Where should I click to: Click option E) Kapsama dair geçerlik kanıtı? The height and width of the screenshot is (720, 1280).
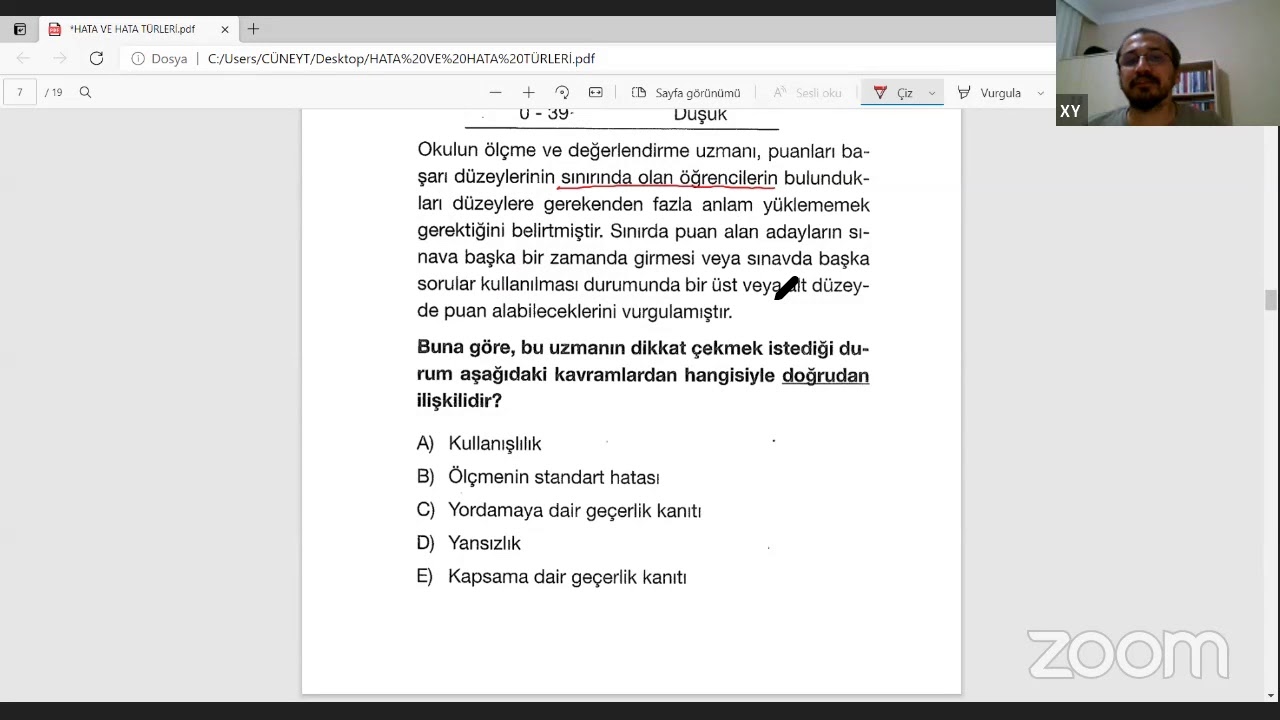(552, 577)
